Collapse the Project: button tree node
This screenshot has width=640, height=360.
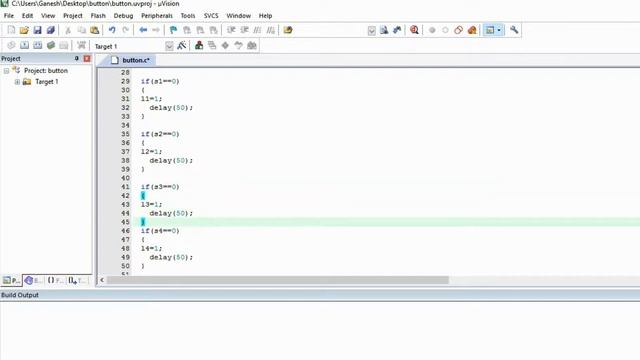pyautogui.click(x=7, y=71)
